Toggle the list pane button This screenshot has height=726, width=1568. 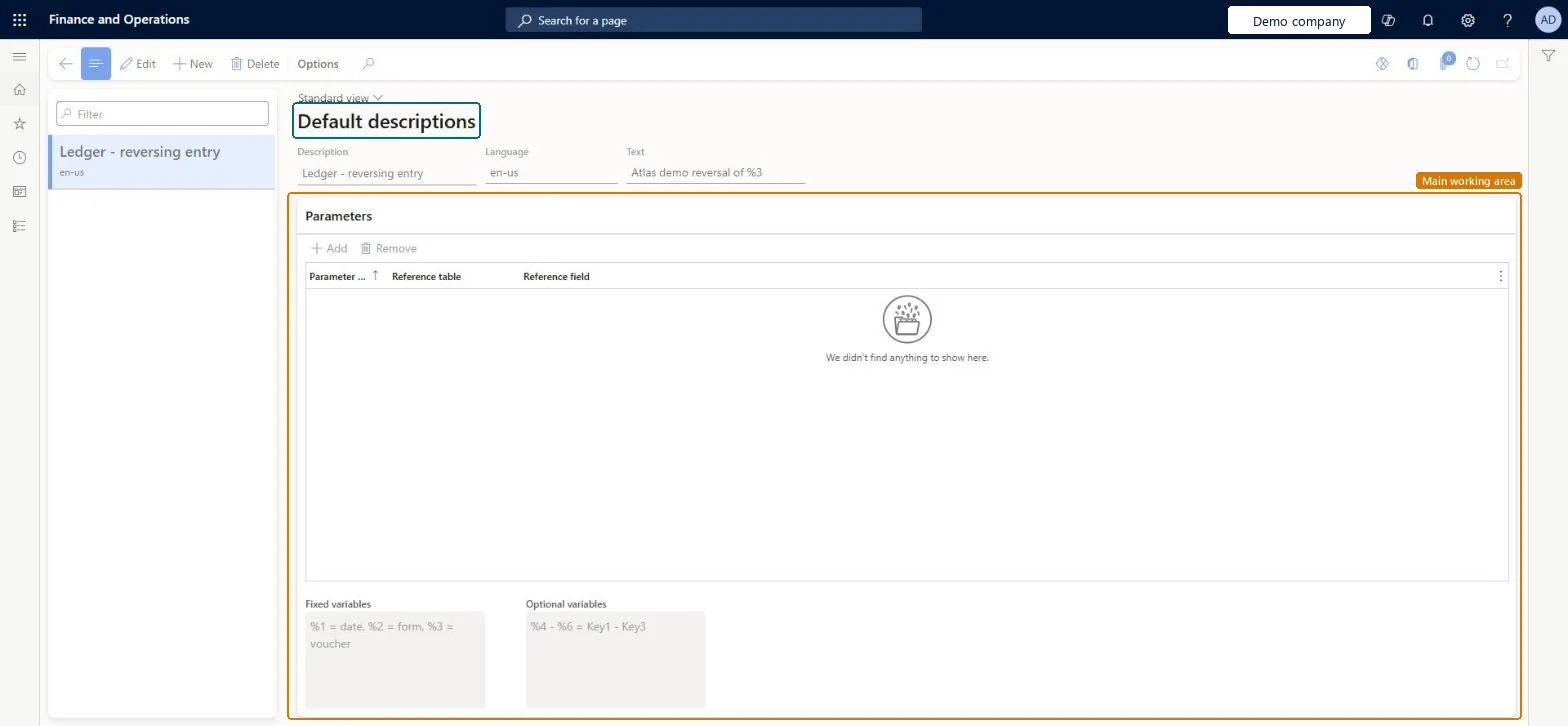(x=96, y=64)
